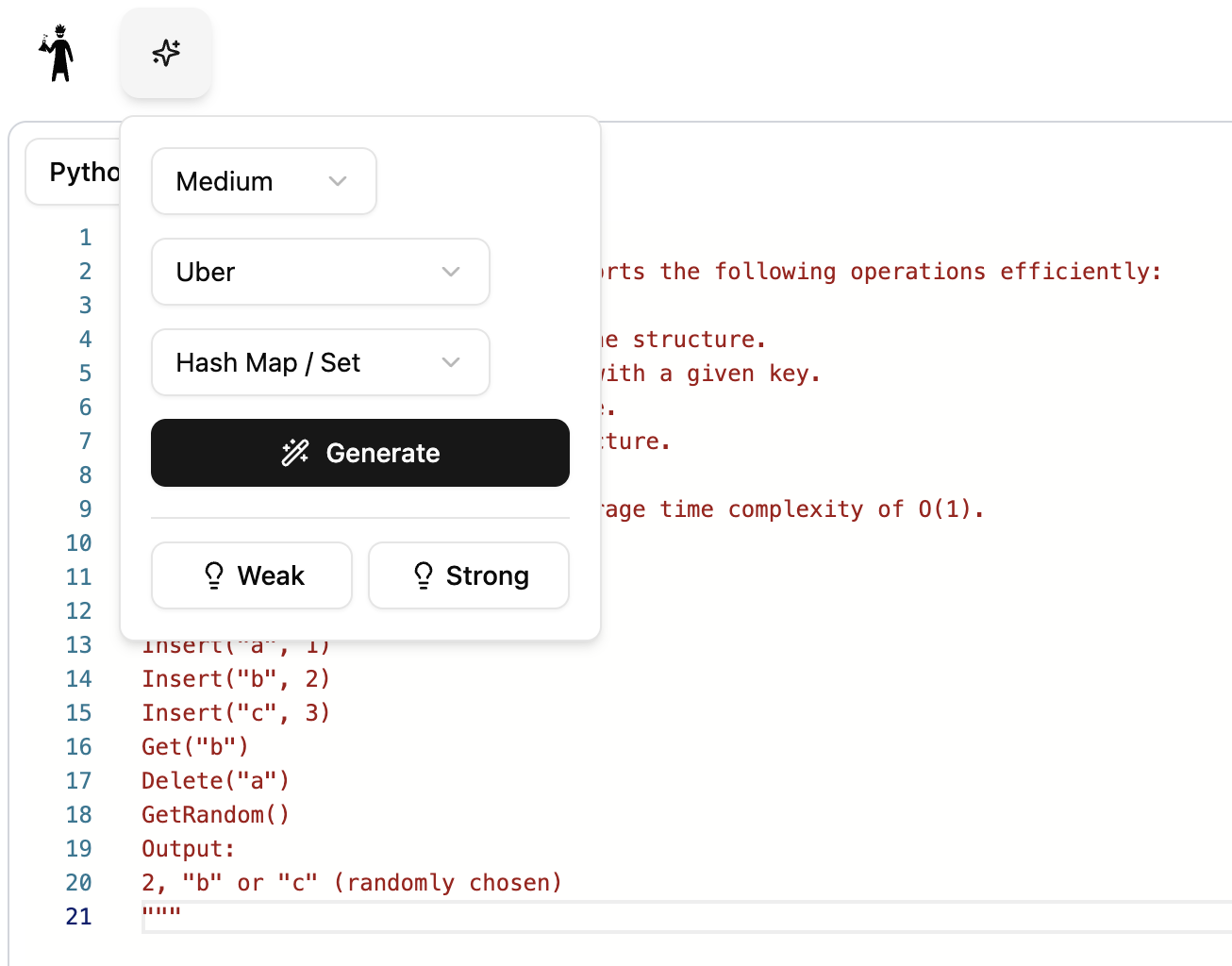Click line number 21 in the gutter
The height and width of the screenshot is (966, 1232).
79,917
